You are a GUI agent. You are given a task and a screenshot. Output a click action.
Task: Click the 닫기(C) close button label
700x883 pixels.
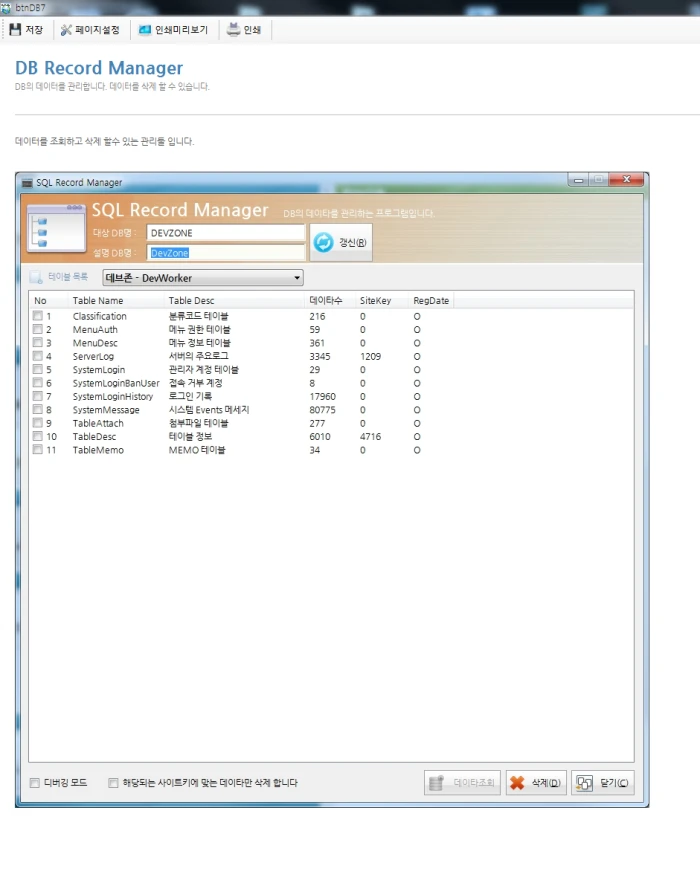[614, 783]
